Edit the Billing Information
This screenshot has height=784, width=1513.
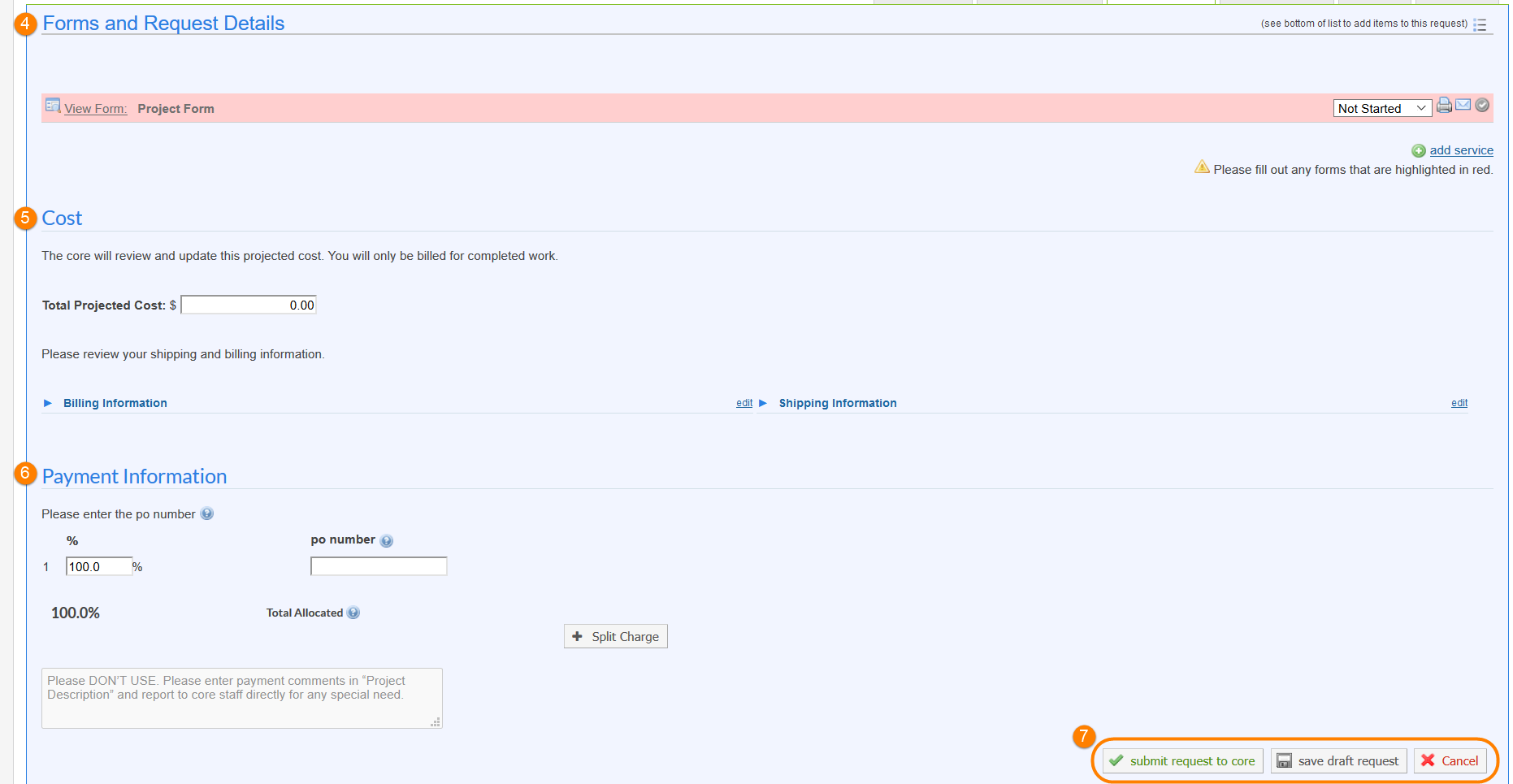743,403
